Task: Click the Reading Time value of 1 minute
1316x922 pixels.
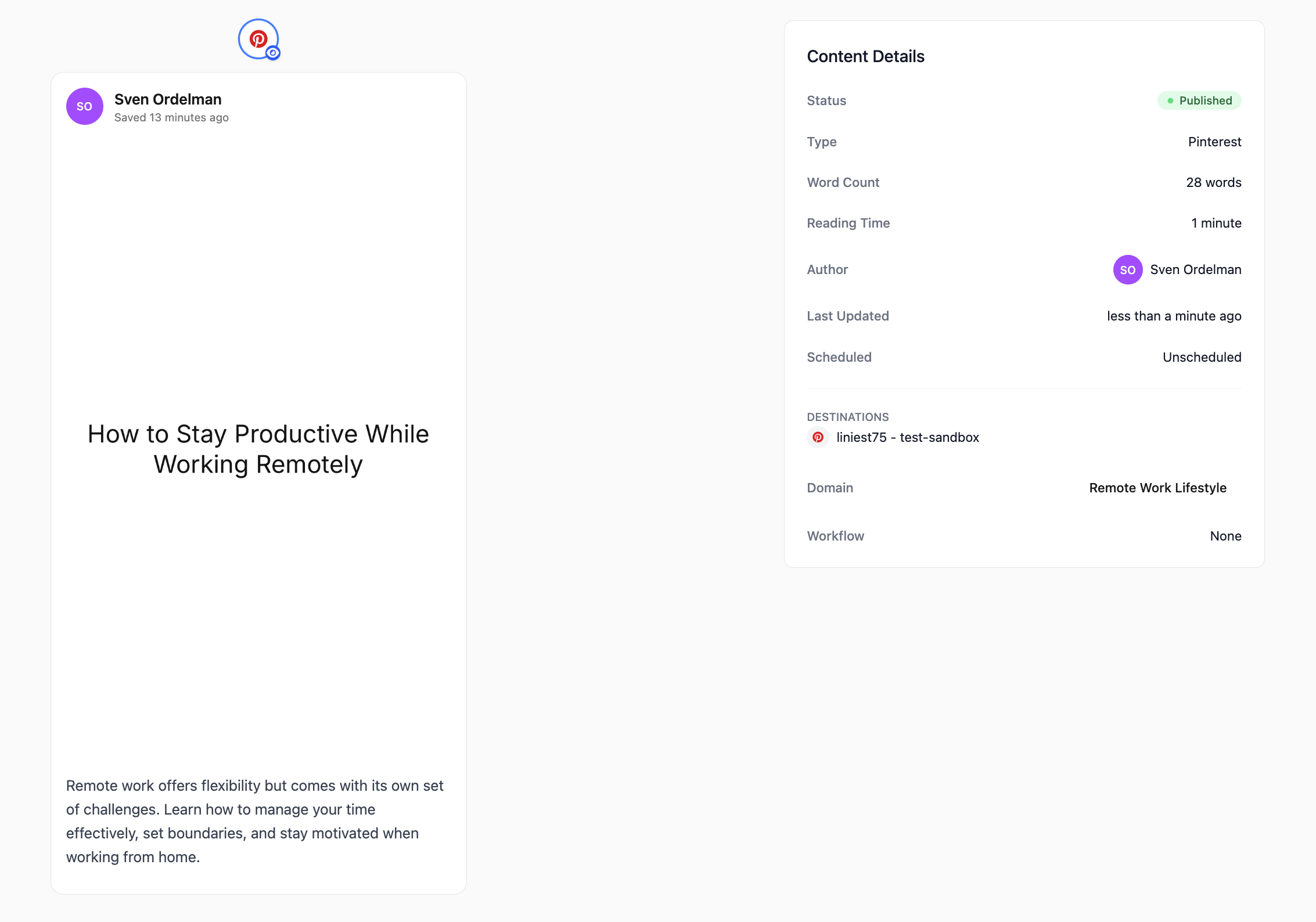Action: [x=1216, y=223]
